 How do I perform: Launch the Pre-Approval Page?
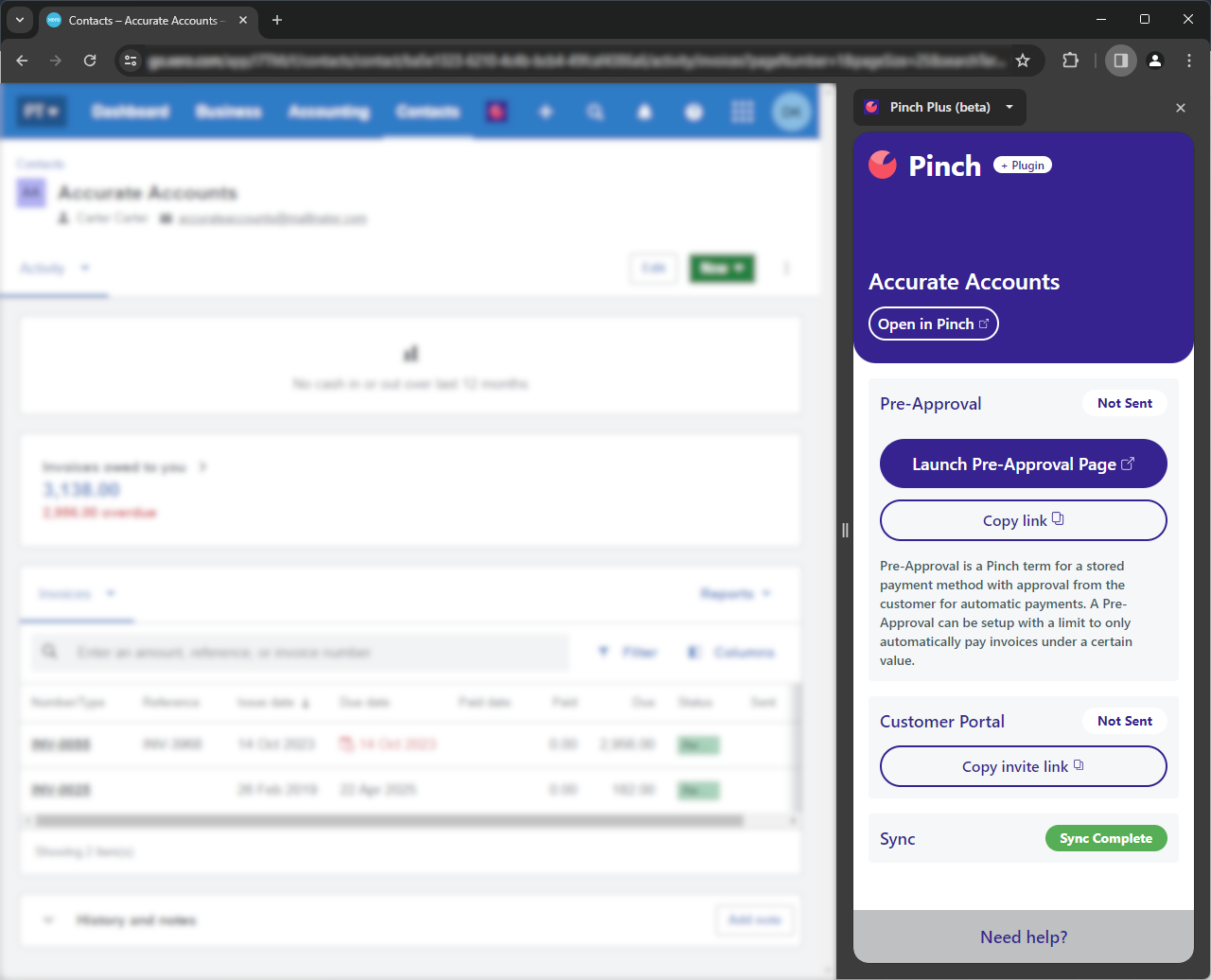[x=1023, y=464]
